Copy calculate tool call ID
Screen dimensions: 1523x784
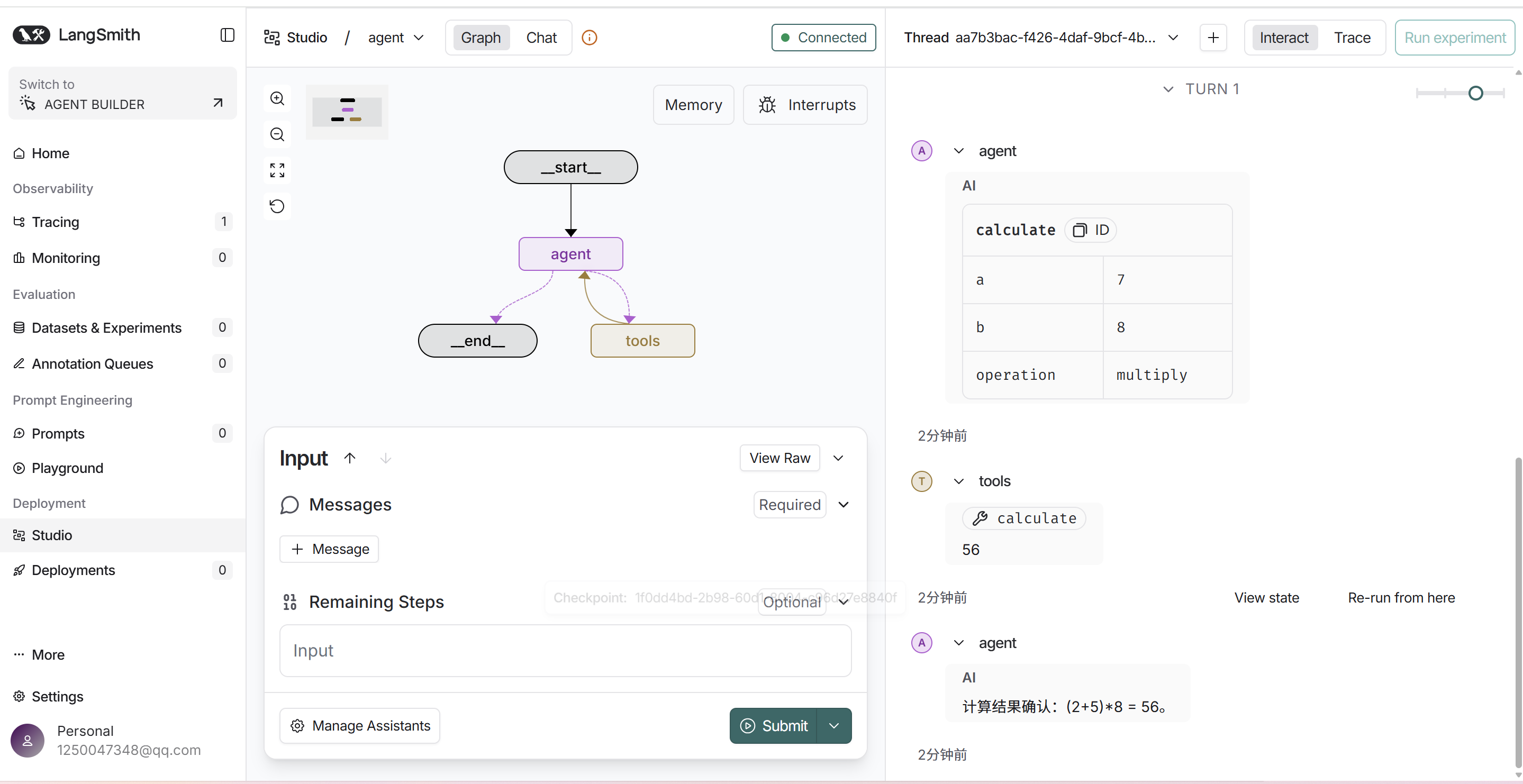click(1091, 230)
